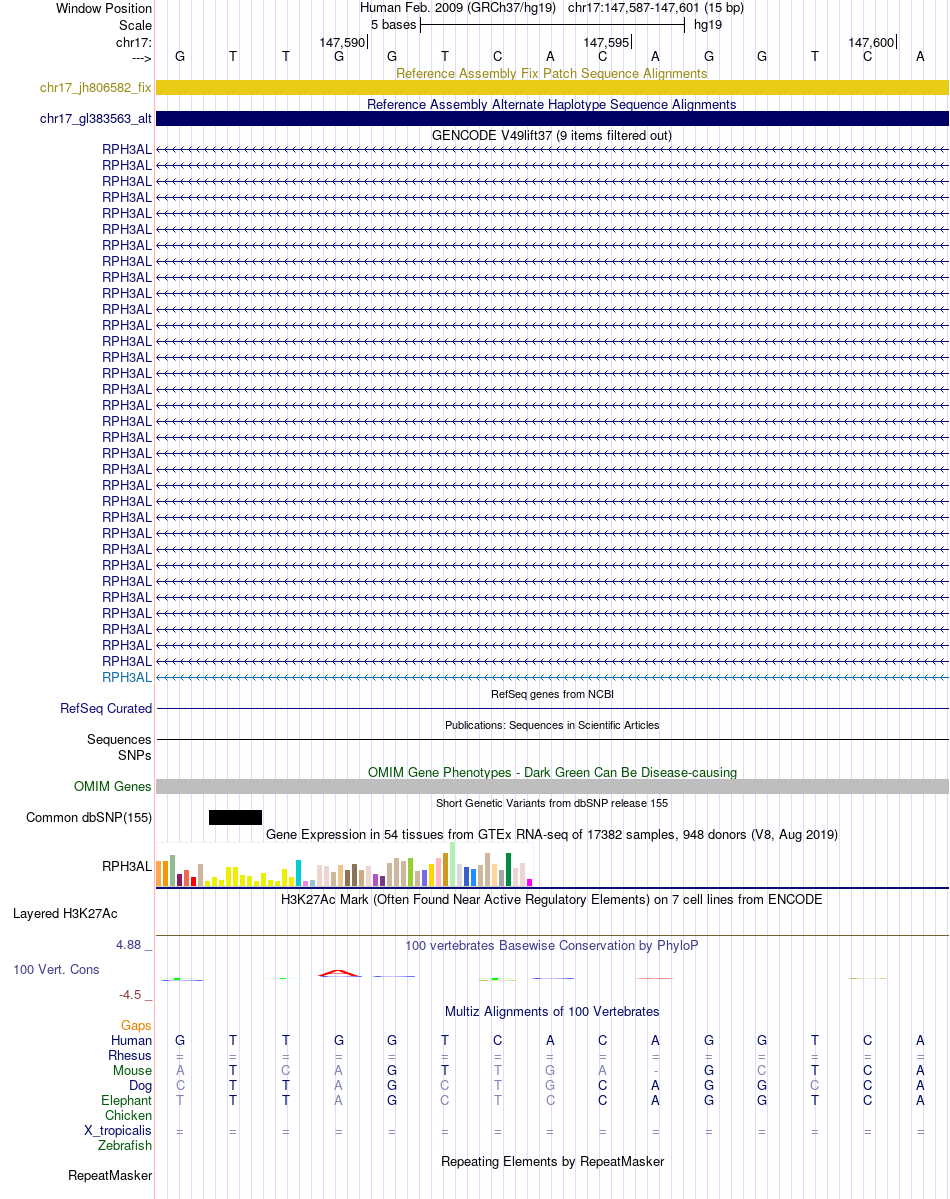Open the H3K27Ac Mark ENCODE track title
The width and height of the screenshot is (950, 1199).
[x=551, y=899]
